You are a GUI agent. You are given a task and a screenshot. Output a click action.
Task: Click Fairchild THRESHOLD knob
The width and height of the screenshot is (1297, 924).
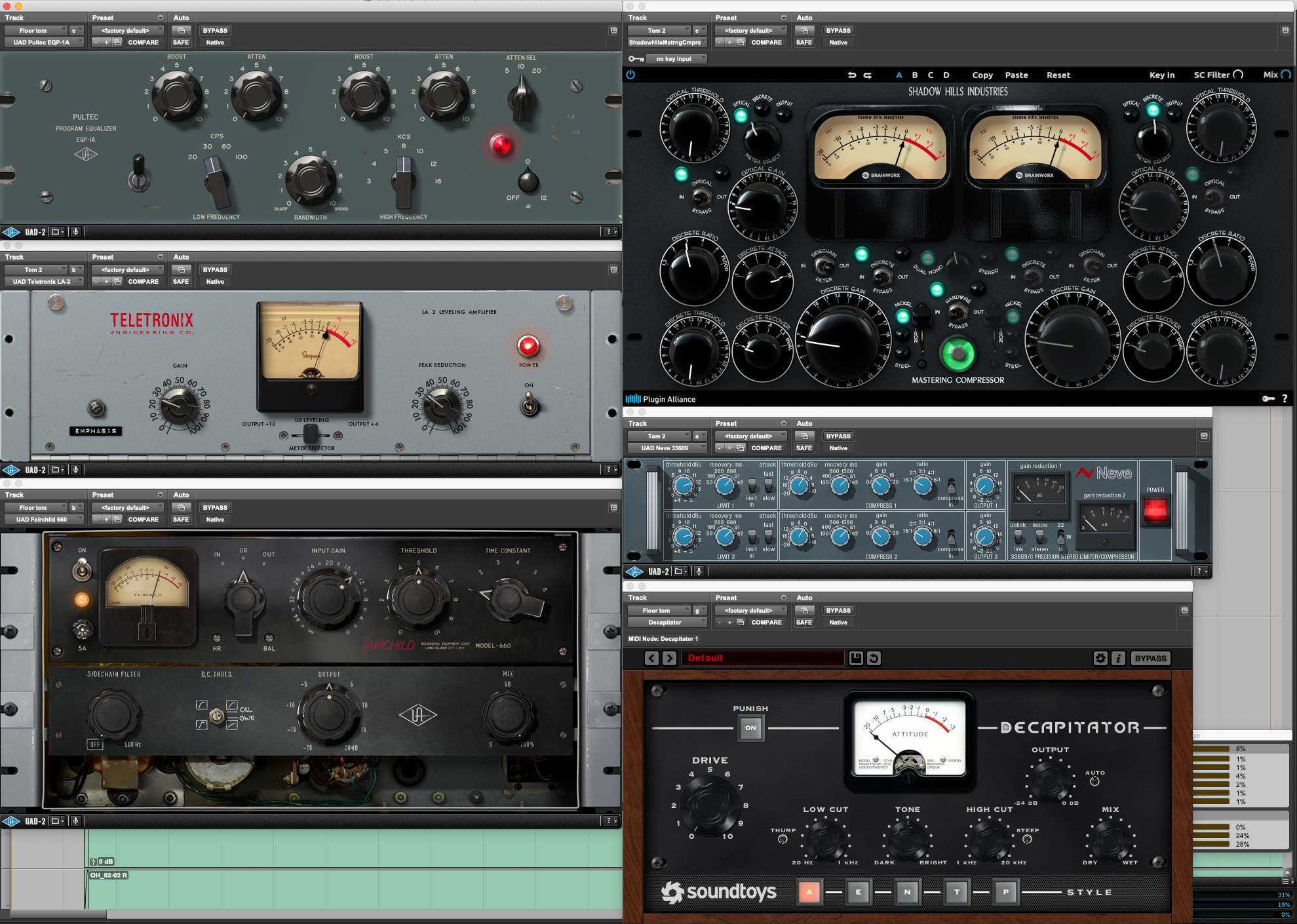(417, 598)
